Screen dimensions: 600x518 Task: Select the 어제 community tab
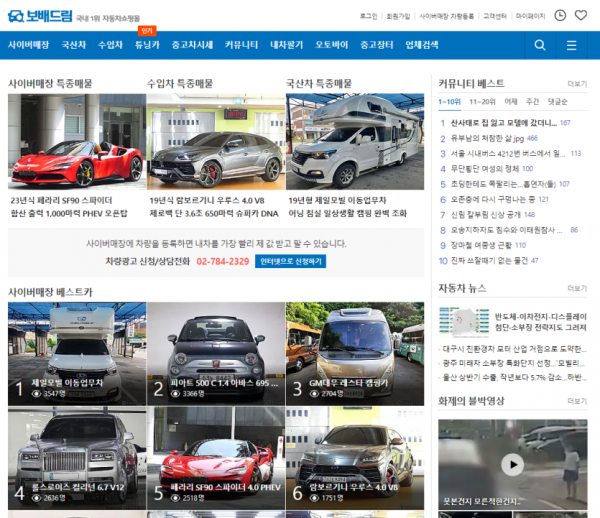510,102
